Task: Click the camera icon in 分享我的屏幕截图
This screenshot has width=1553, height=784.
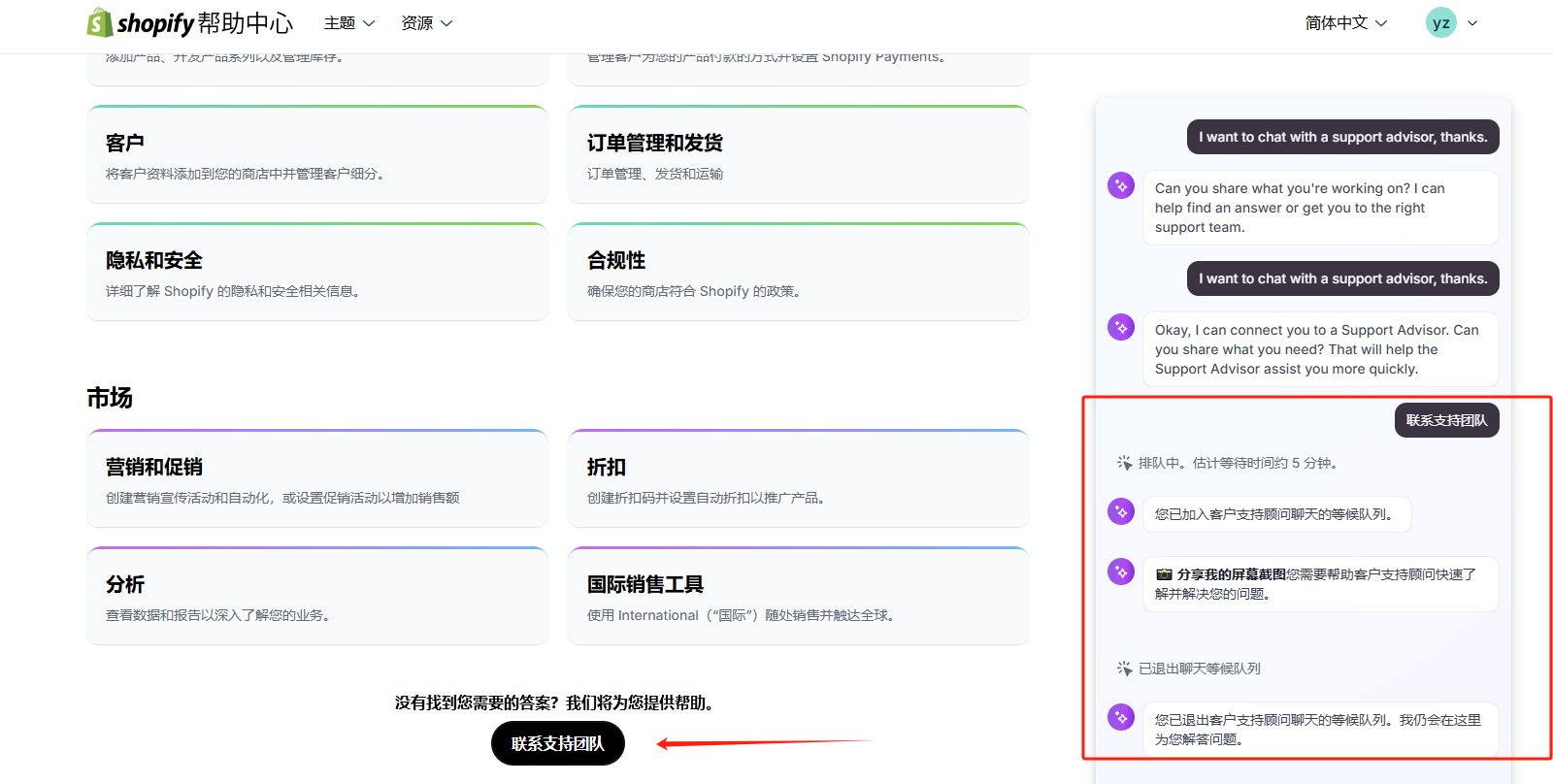Action: coord(1164,574)
